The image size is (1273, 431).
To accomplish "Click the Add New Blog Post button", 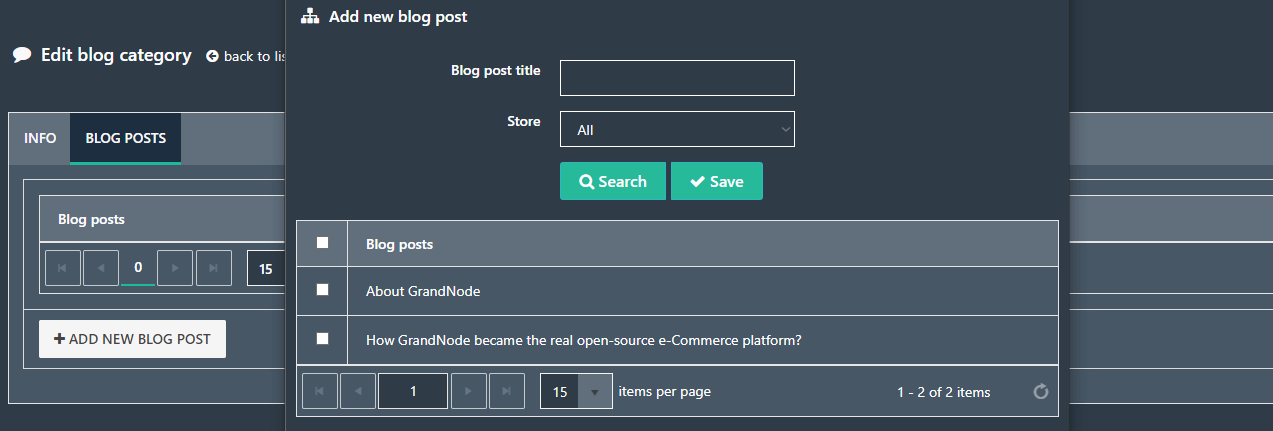I will (132, 339).
